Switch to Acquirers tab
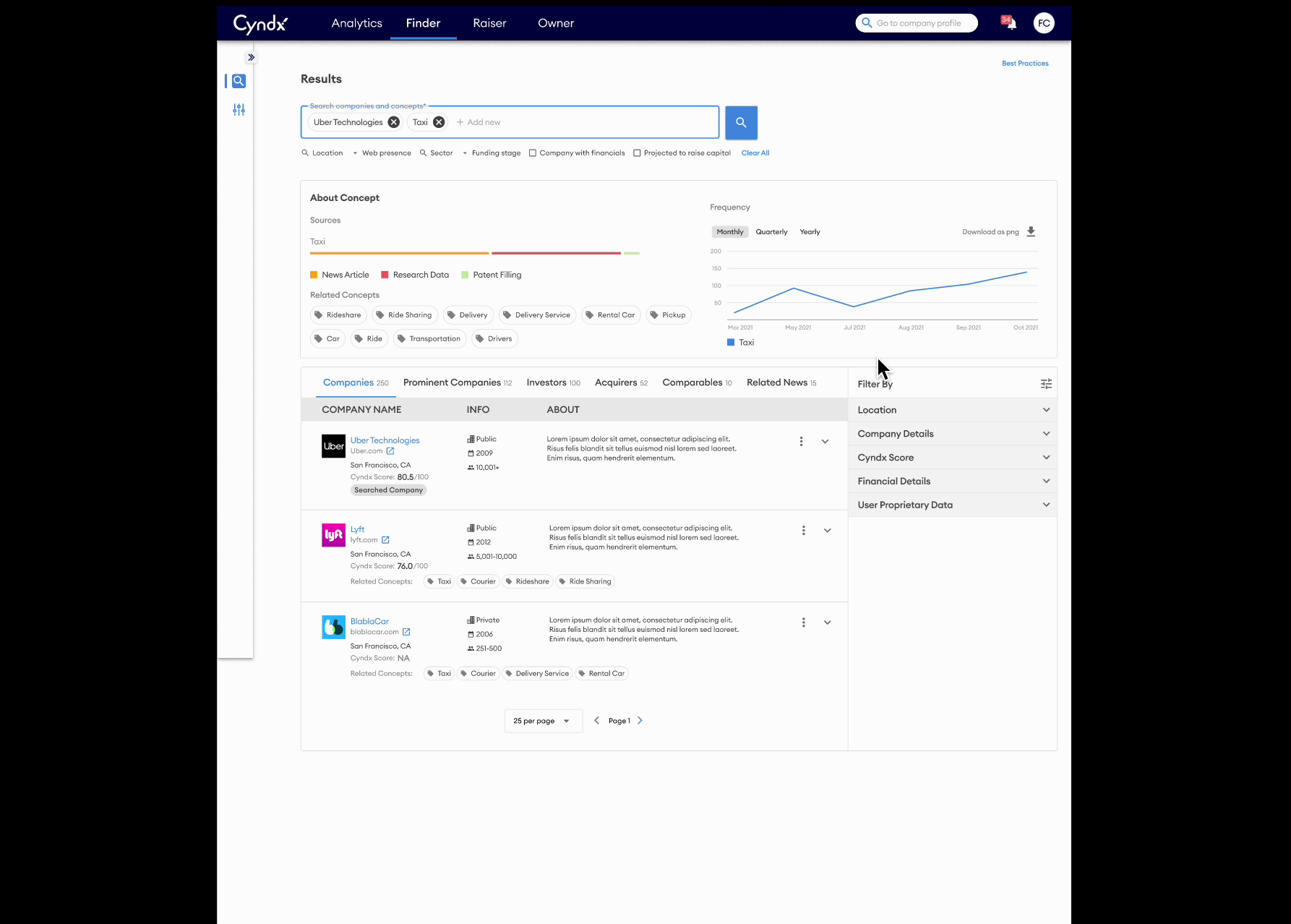 click(x=621, y=382)
